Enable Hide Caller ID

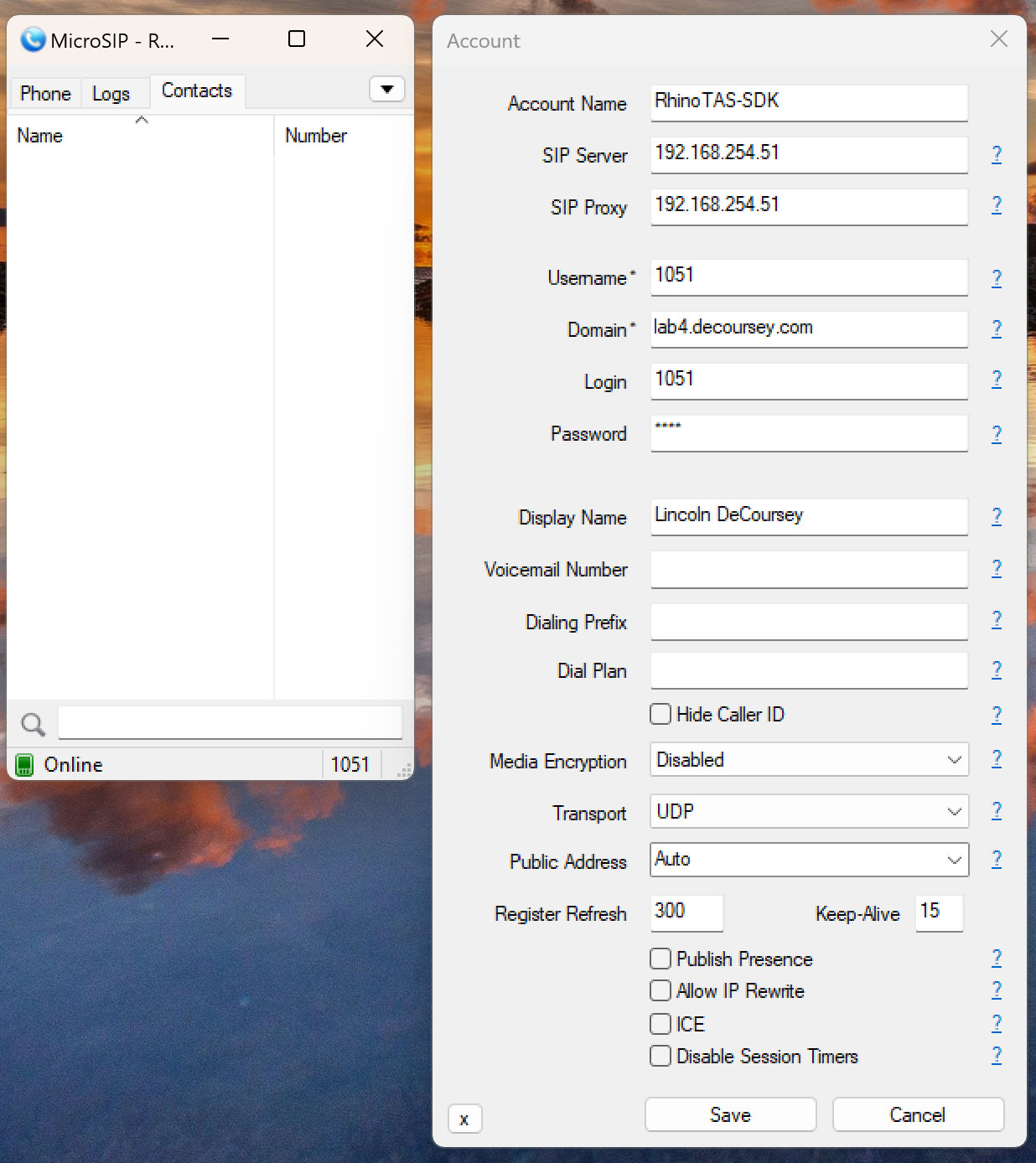click(660, 714)
